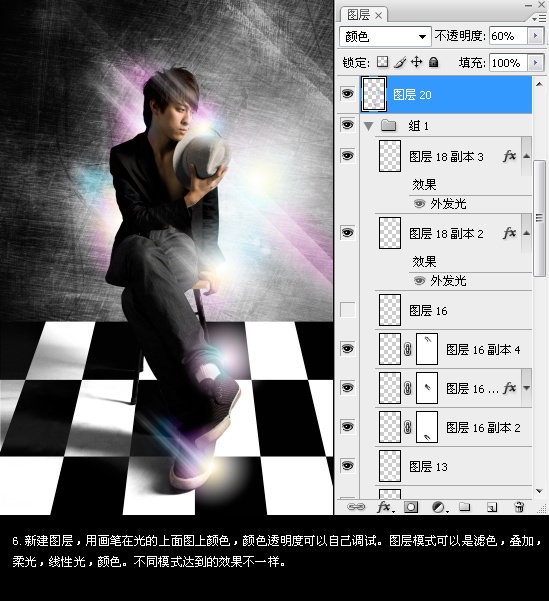Screen dimensions: 549x601
Task: Collapse the 组 1 group triangle
Action: pyautogui.click(x=369, y=126)
